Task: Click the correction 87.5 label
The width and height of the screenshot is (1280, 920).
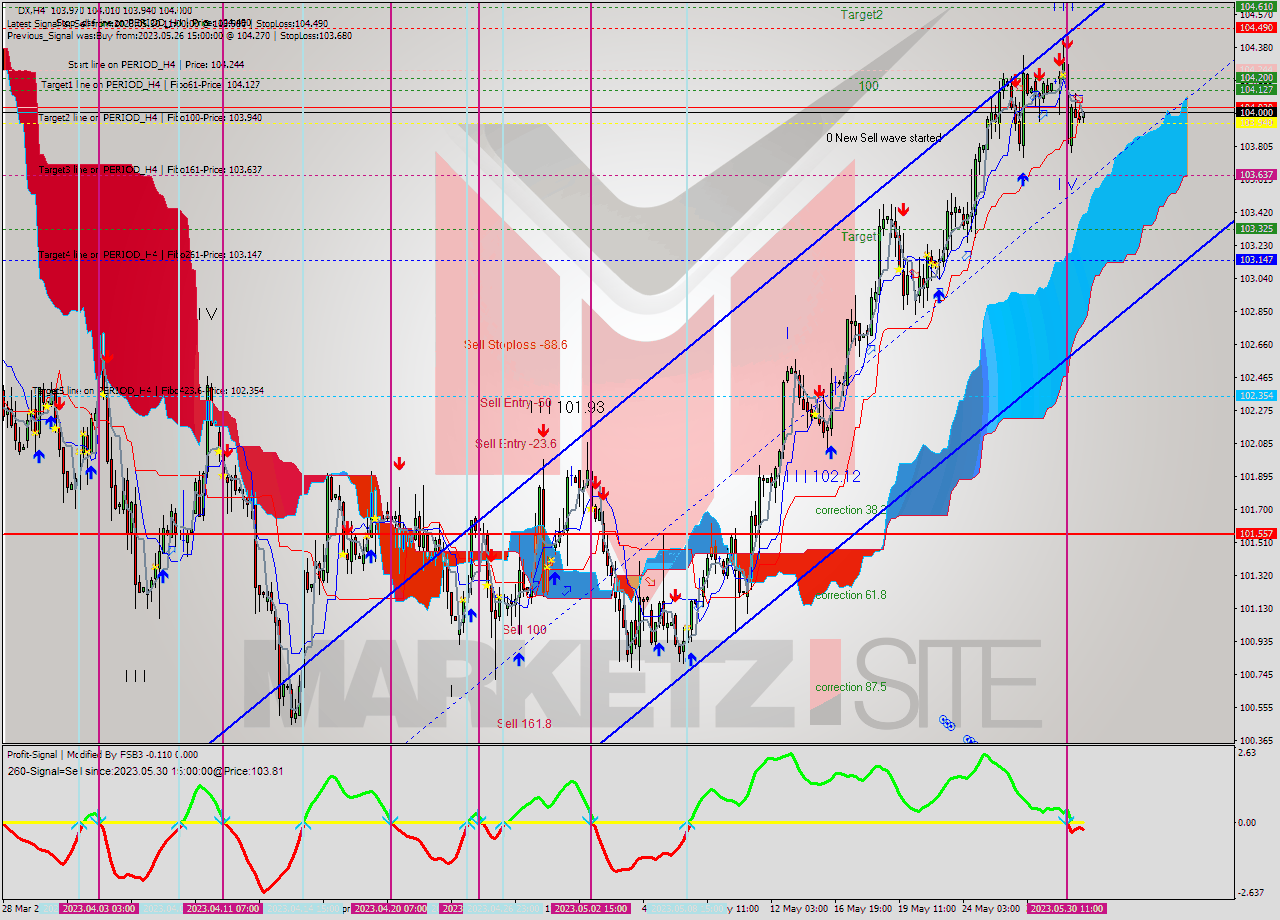Action: click(851, 687)
